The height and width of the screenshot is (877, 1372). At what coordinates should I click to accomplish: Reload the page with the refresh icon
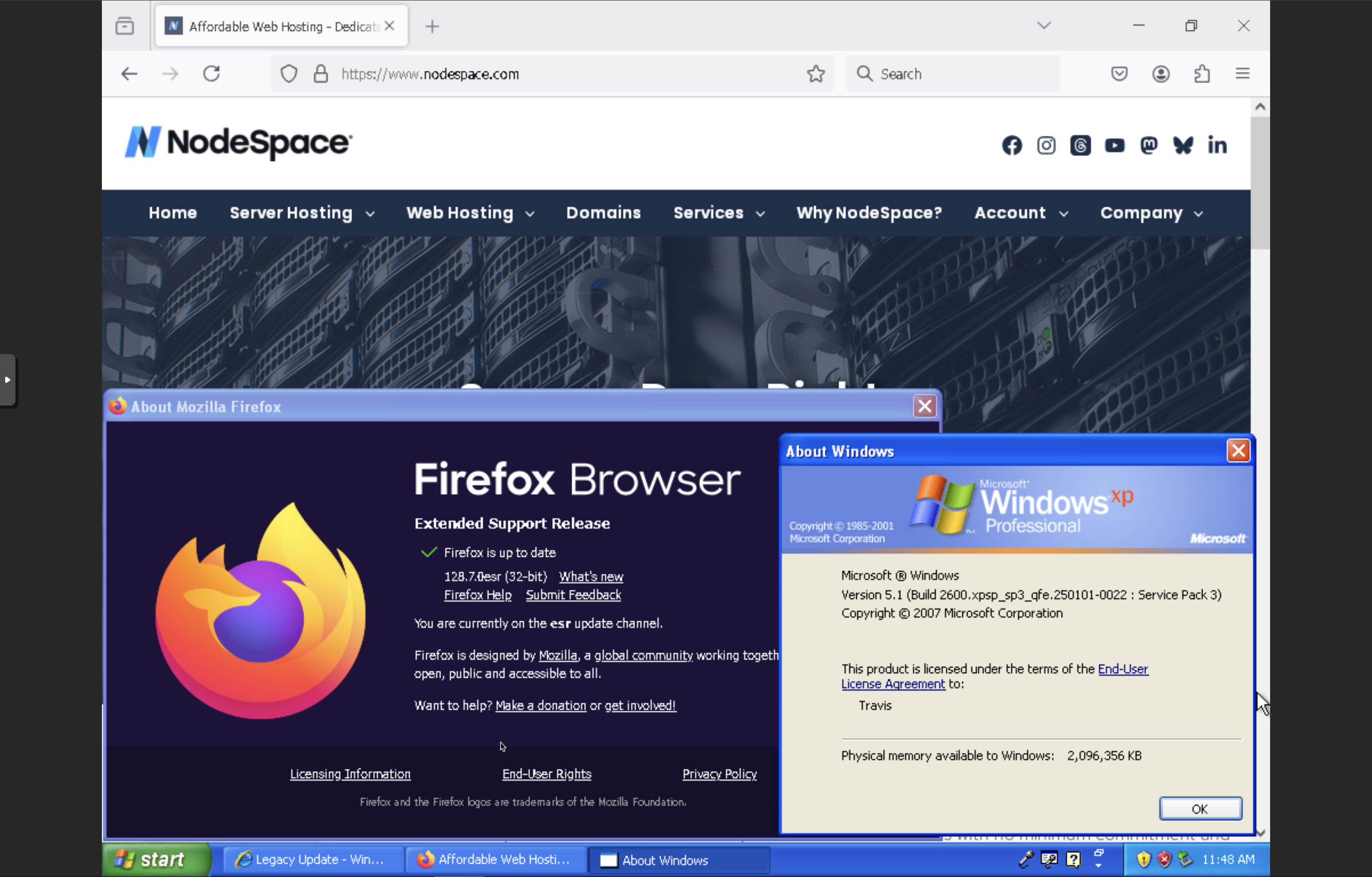212,74
